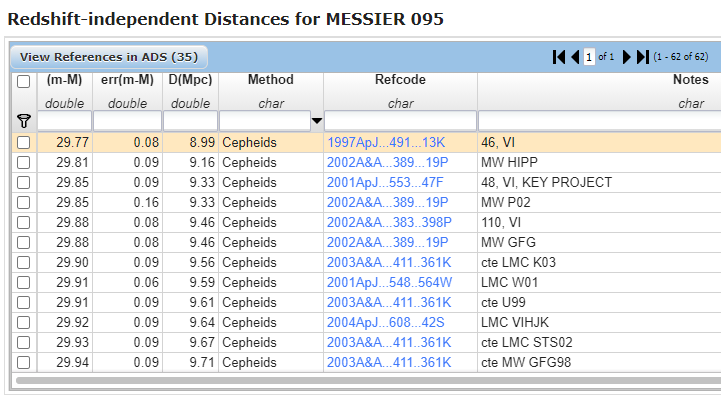This screenshot has width=721, height=399.
Task: Click the filter funnel icon
Action: [23, 121]
